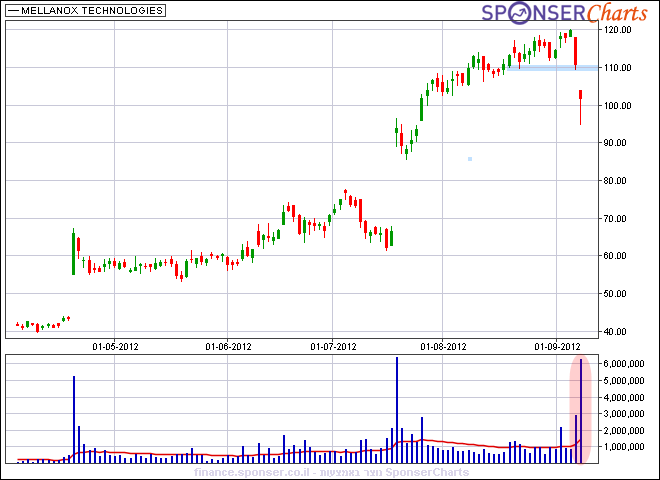Viewport: 660px width, 480px height.
Task: Click the 01-09-2012 date label
Action: (557, 347)
